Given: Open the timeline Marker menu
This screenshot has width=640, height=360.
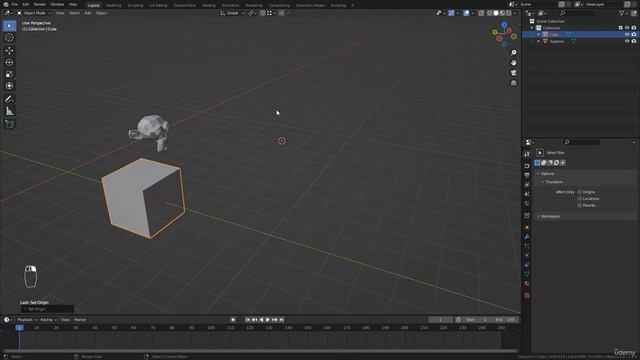Looking at the screenshot, I should (80, 320).
